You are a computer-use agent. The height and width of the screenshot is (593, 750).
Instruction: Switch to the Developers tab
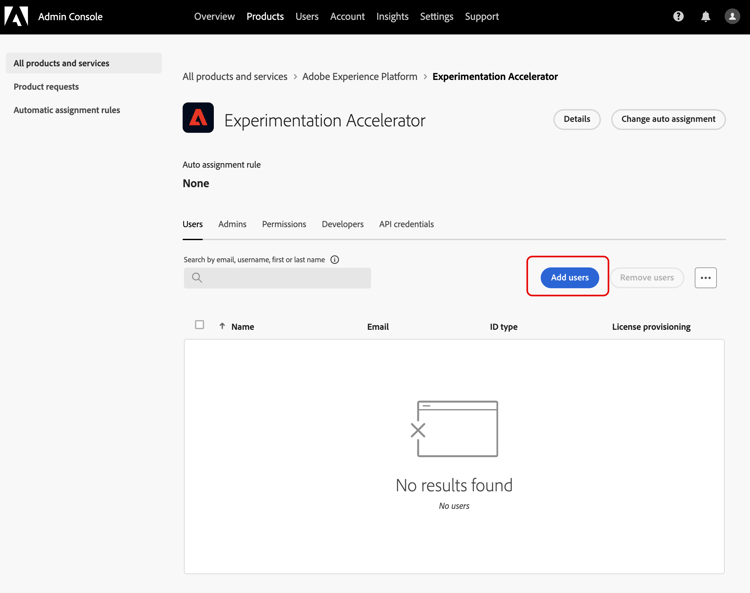[342, 224]
